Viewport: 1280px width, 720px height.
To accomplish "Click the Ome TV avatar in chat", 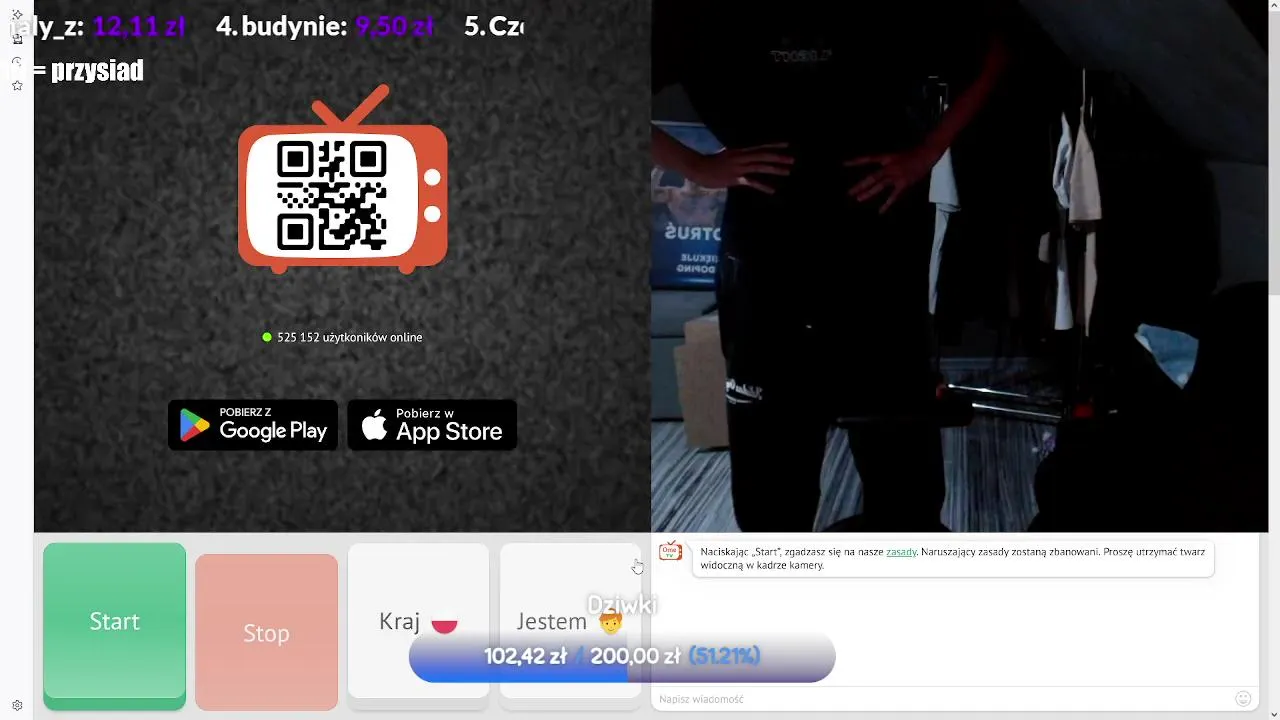I will click(x=670, y=551).
